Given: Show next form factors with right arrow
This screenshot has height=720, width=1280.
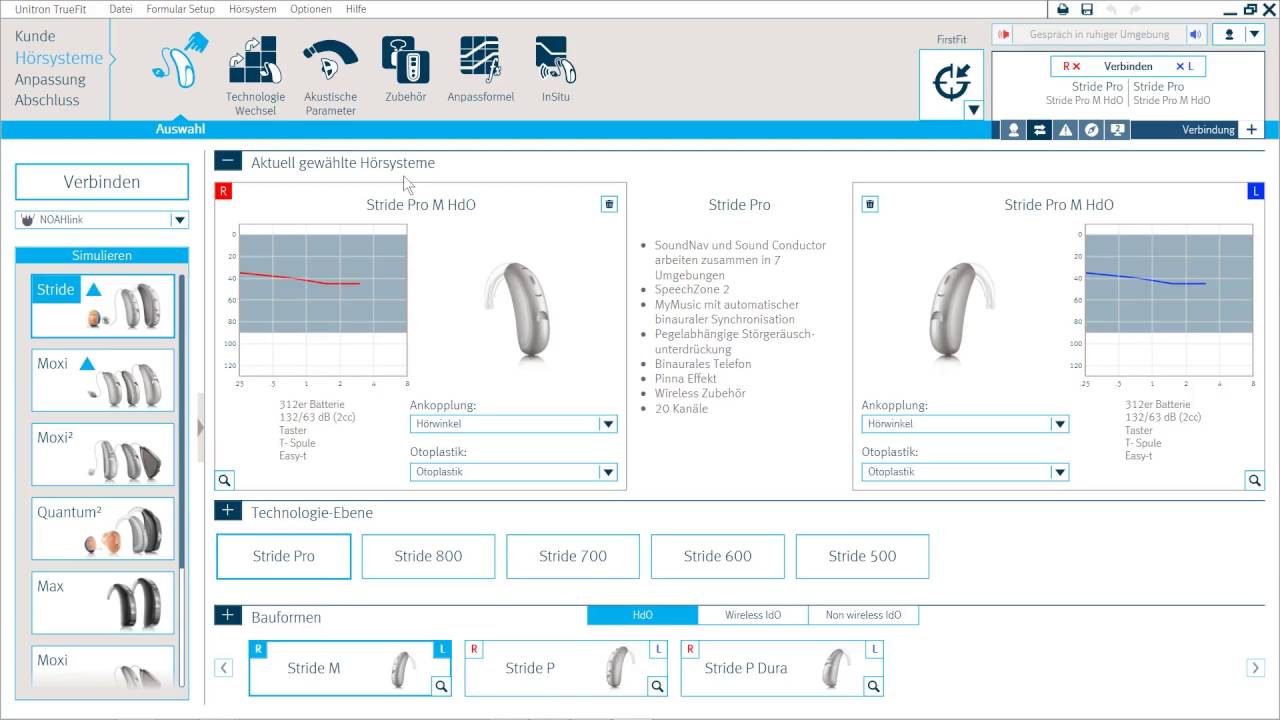Looking at the screenshot, I should pos(1255,668).
